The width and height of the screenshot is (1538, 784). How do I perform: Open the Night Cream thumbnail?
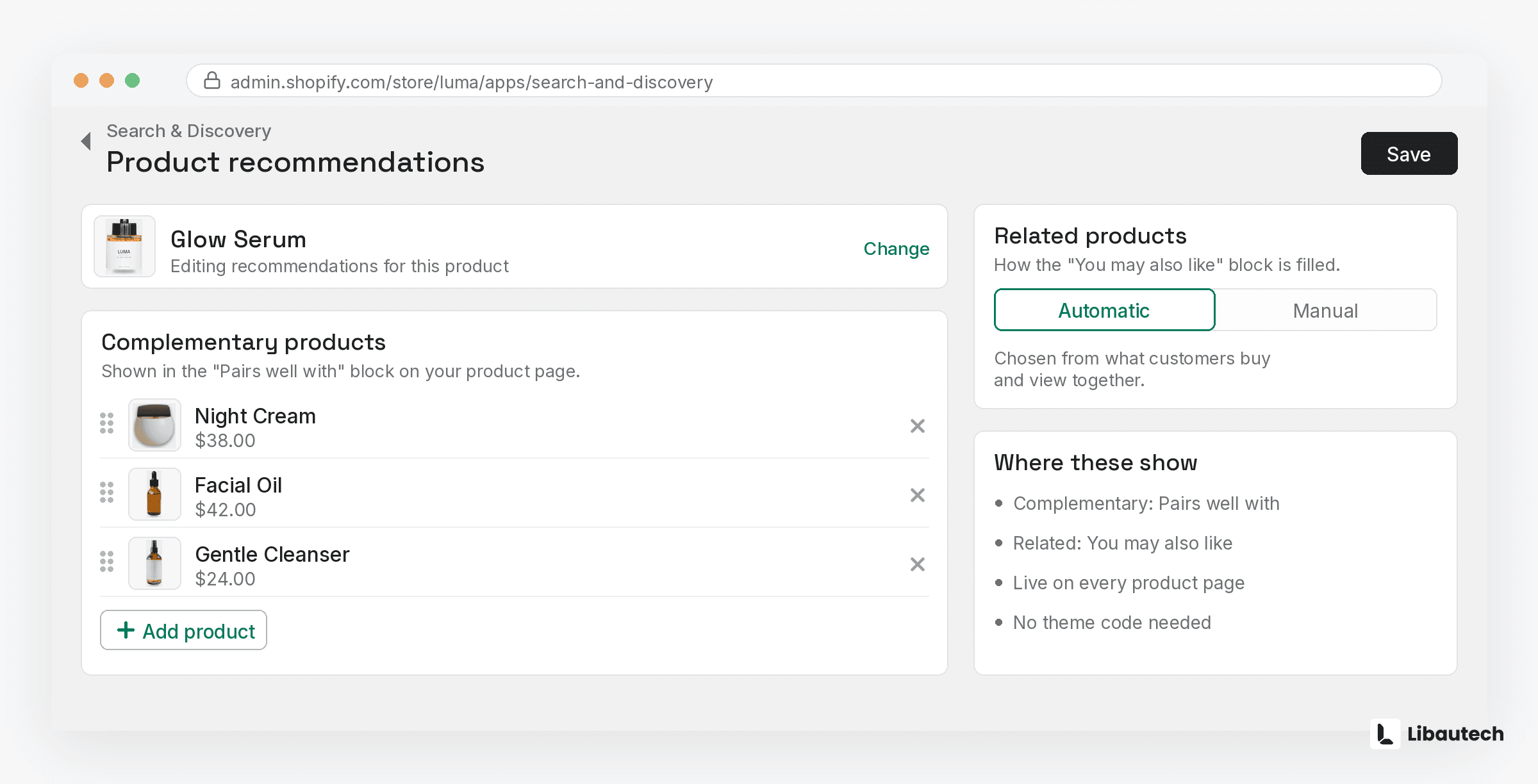click(154, 425)
